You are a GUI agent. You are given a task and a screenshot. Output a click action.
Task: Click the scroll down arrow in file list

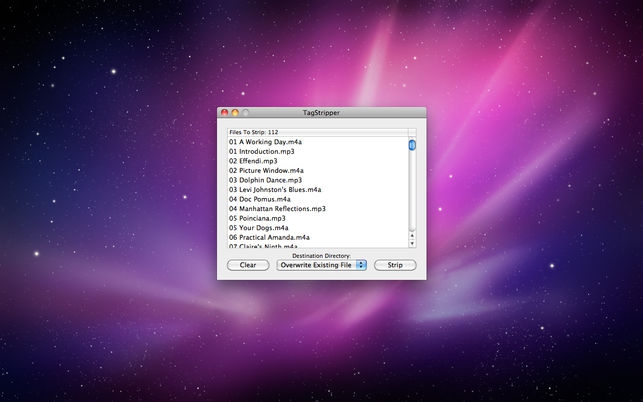pyautogui.click(x=412, y=244)
